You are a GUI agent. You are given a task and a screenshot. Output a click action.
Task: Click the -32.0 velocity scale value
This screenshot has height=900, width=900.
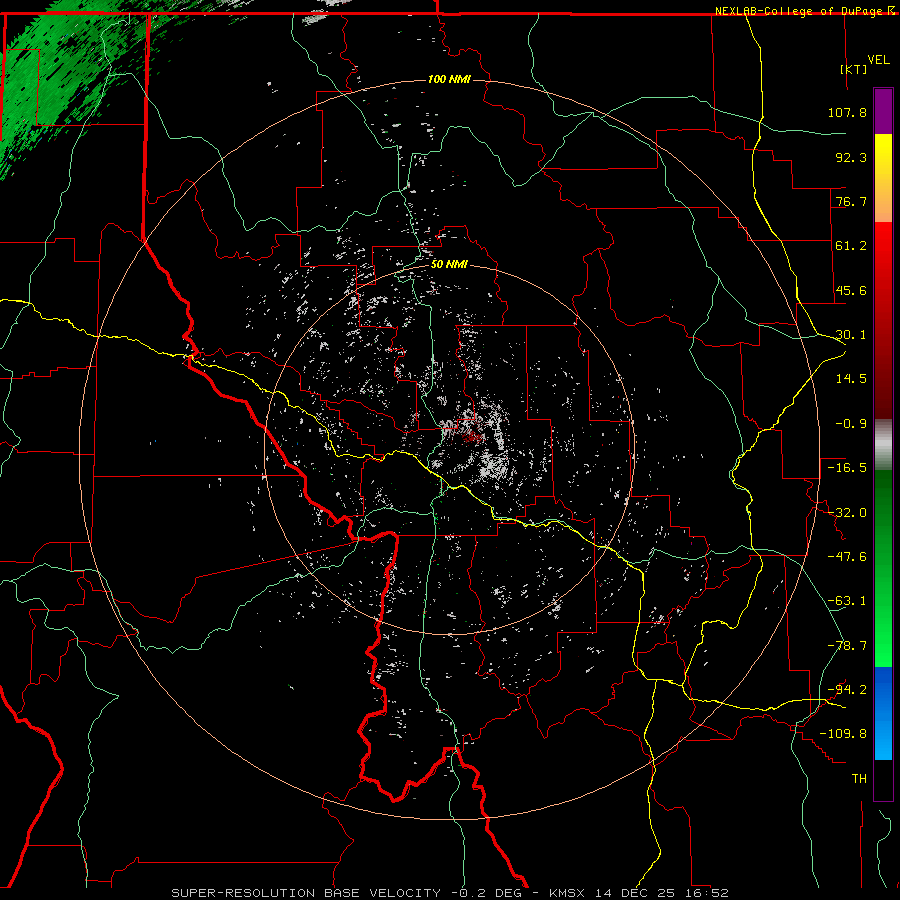pyautogui.click(x=847, y=513)
